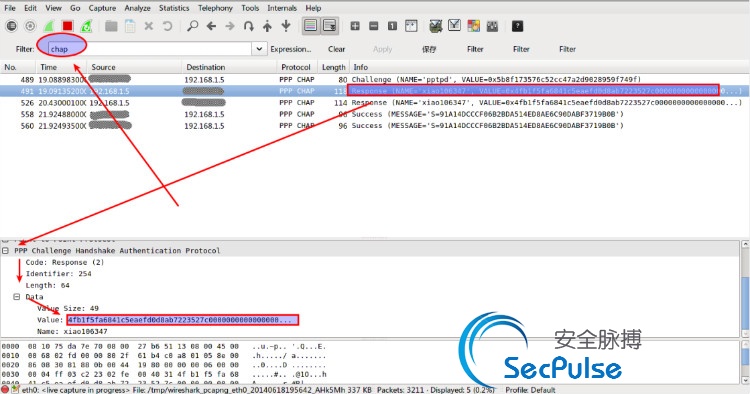
Task: Zoom out packet text
Action: pyautogui.click(x=374, y=26)
